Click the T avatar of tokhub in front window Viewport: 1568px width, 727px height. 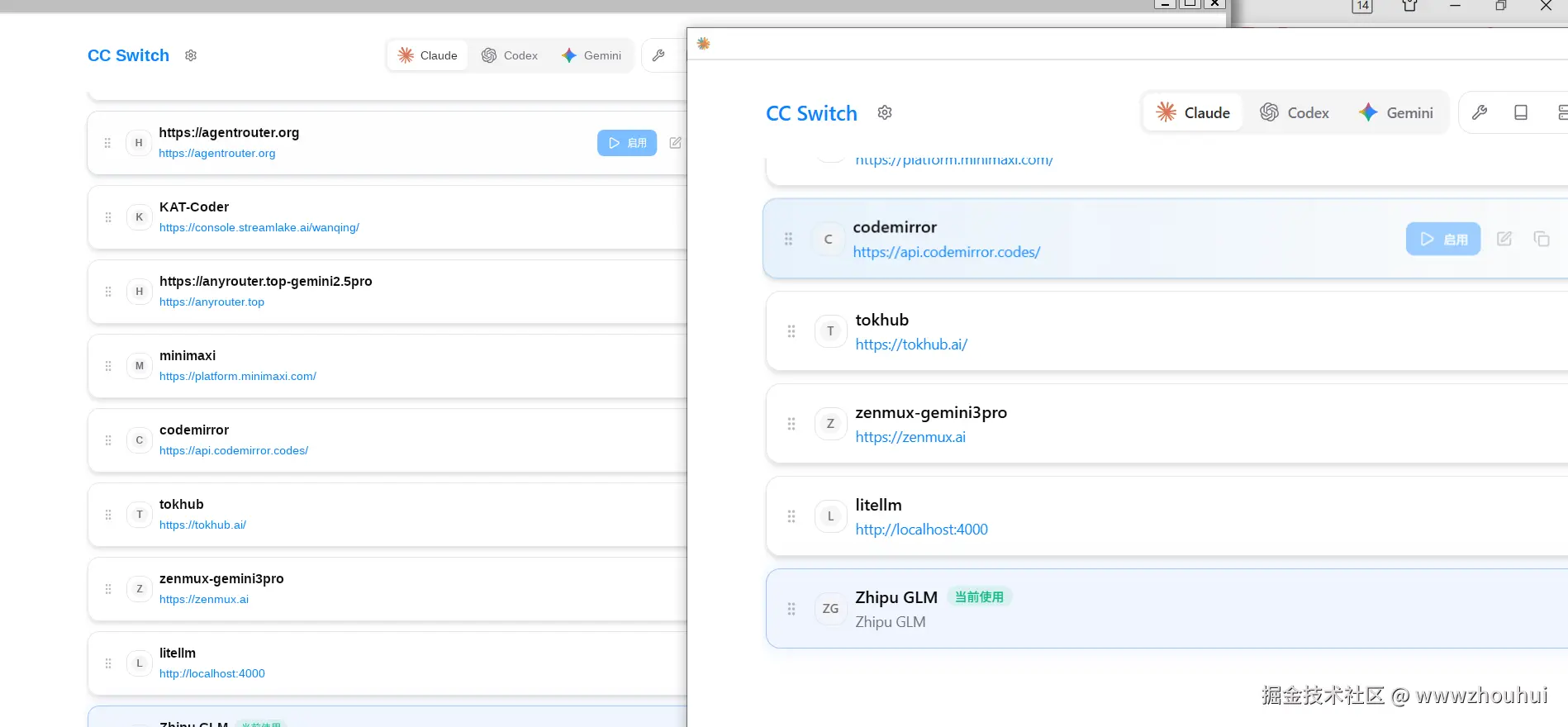pos(830,331)
